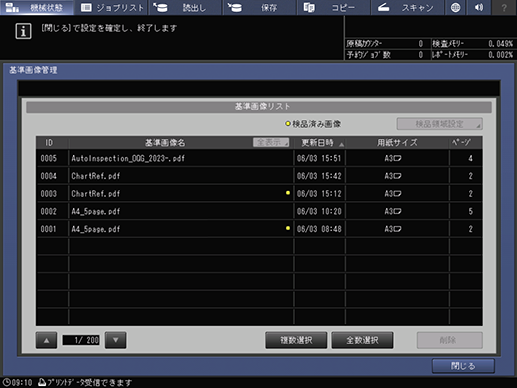Click date cell 06/03 15:12

319,194
